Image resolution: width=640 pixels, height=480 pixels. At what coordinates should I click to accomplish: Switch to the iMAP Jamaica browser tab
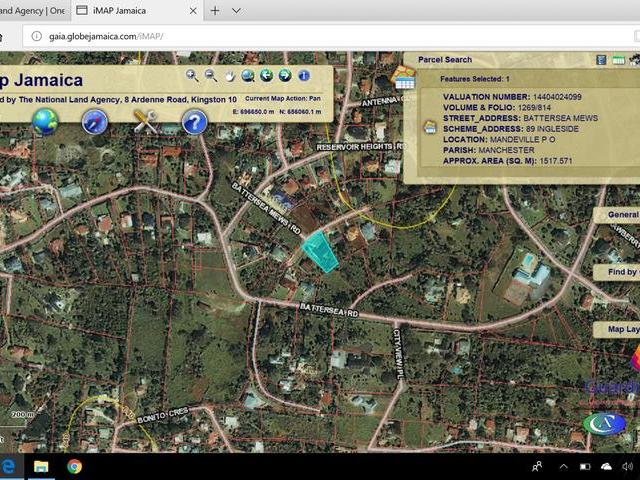130,10
